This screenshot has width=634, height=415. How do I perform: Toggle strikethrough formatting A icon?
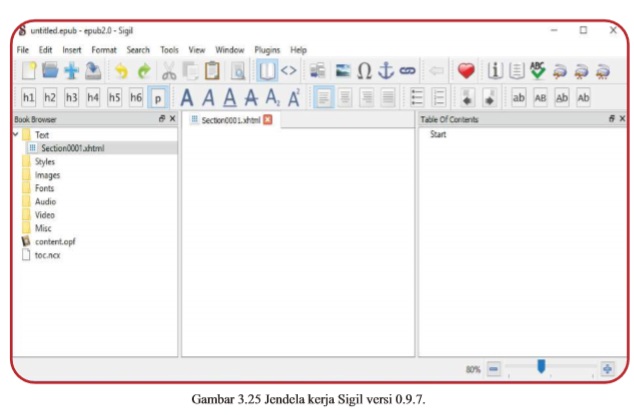coord(251,98)
